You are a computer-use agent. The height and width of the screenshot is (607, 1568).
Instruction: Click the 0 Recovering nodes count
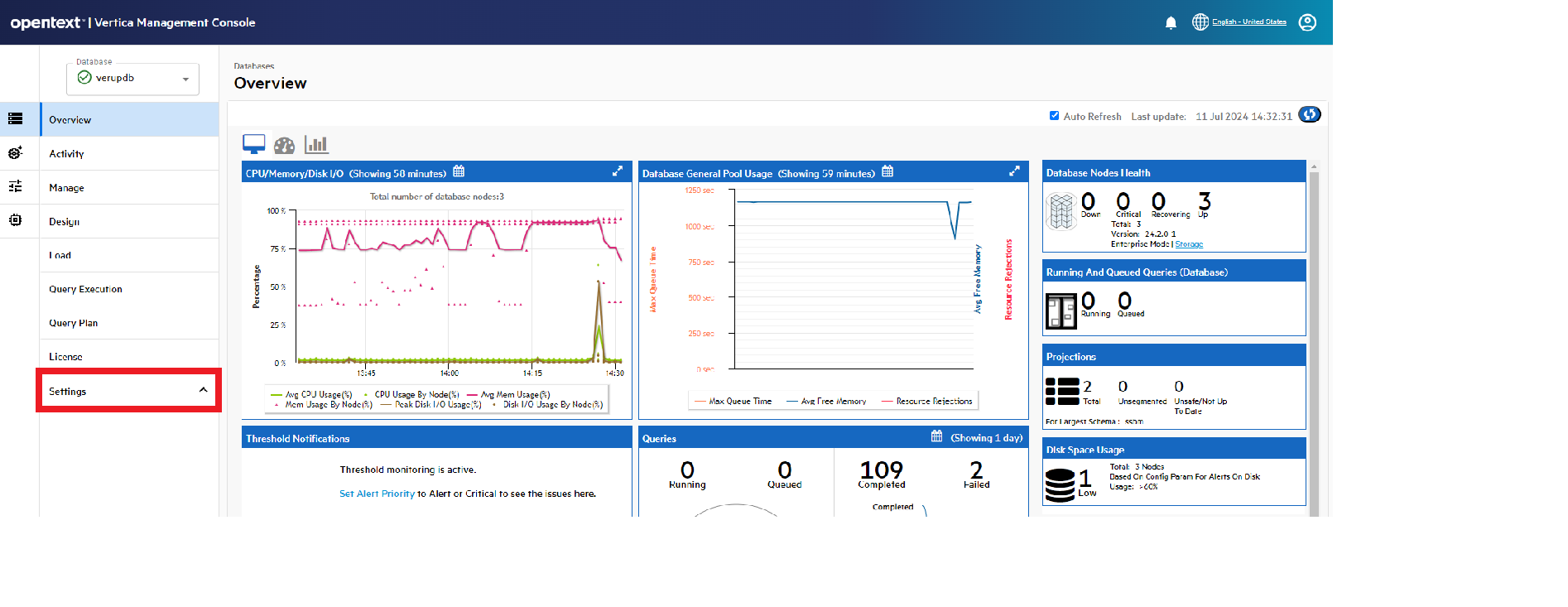1159,201
